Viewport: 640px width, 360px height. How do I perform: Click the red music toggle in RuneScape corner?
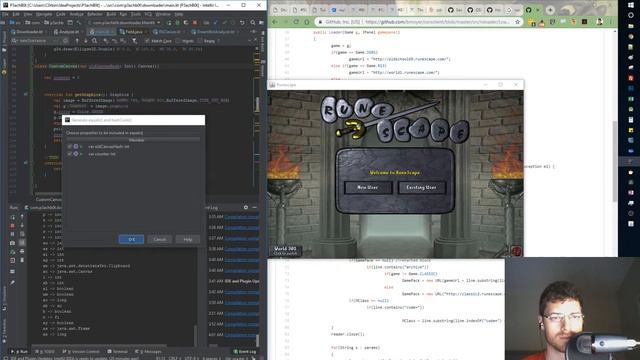coord(516,251)
